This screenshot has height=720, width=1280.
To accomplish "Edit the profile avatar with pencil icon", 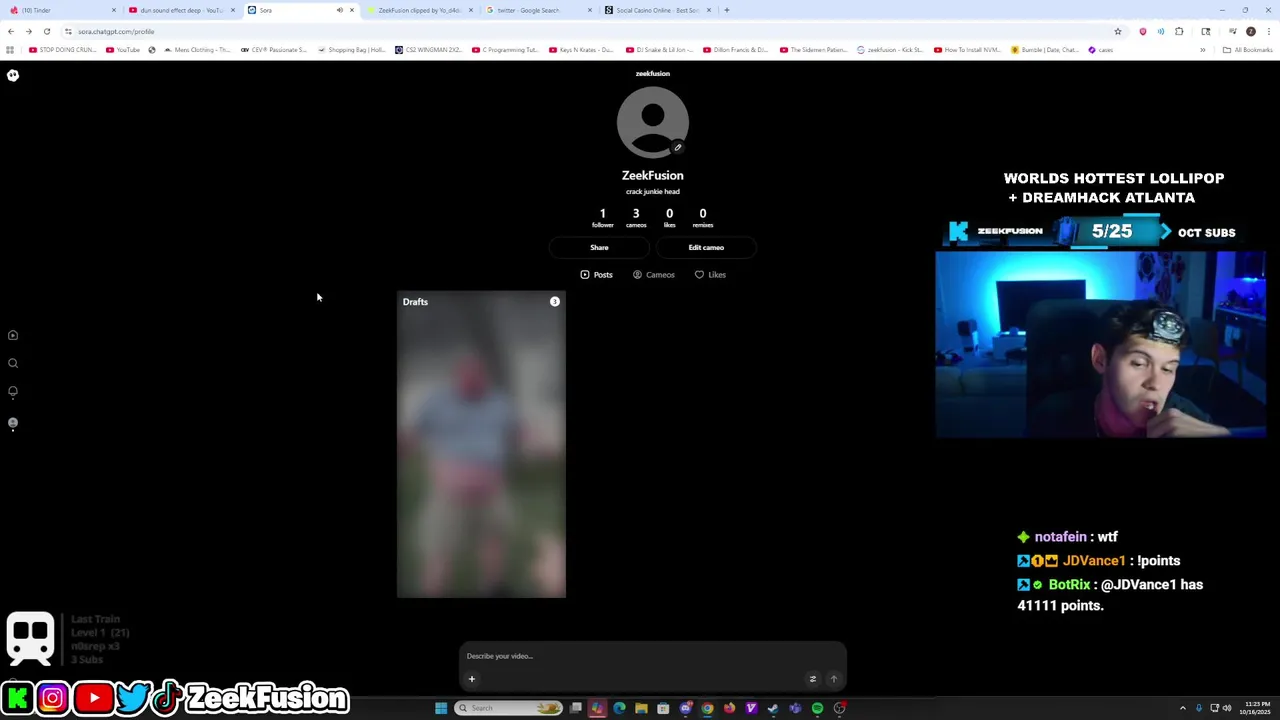I will (x=677, y=148).
